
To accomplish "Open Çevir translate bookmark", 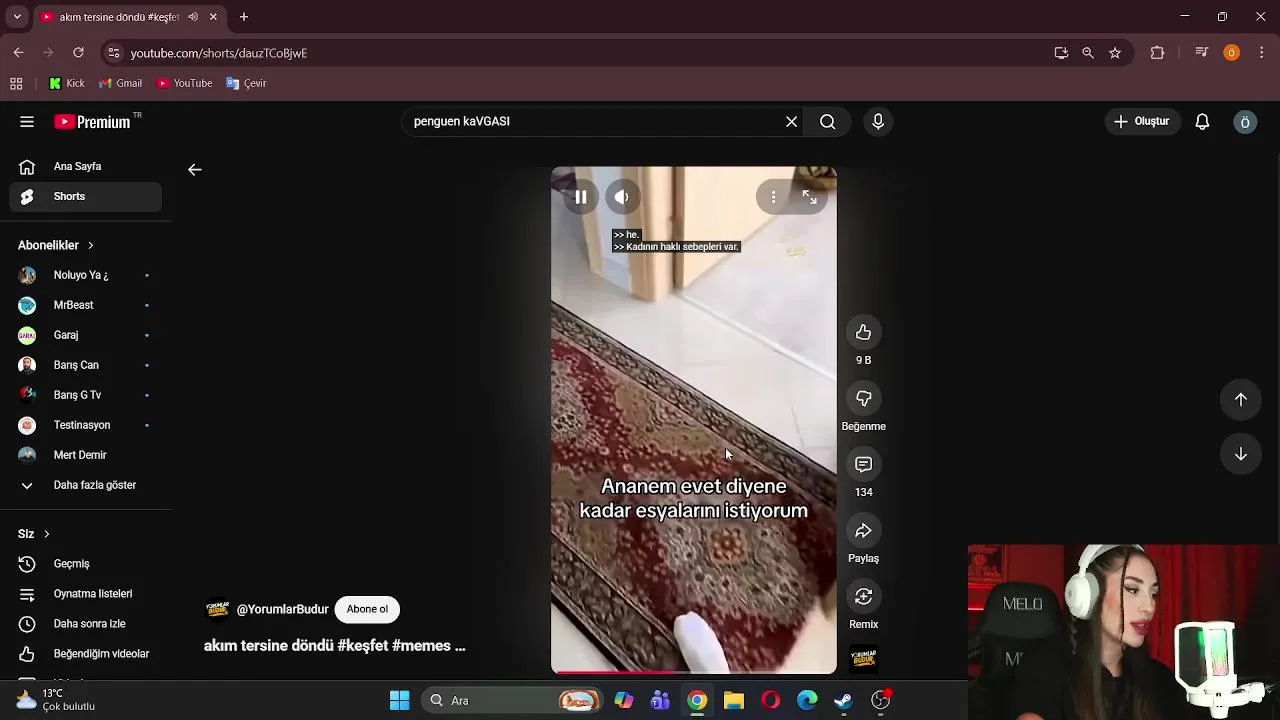I will 247,84.
